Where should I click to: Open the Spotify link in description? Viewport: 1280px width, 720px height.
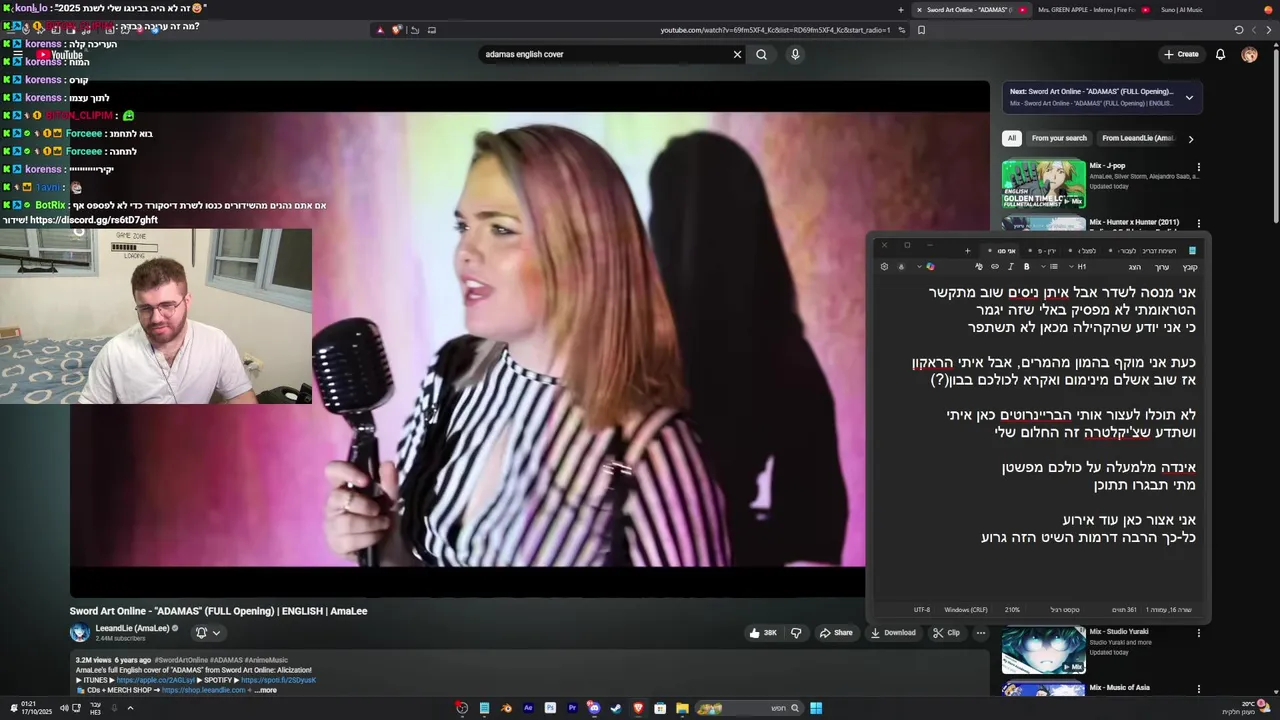pos(278,680)
